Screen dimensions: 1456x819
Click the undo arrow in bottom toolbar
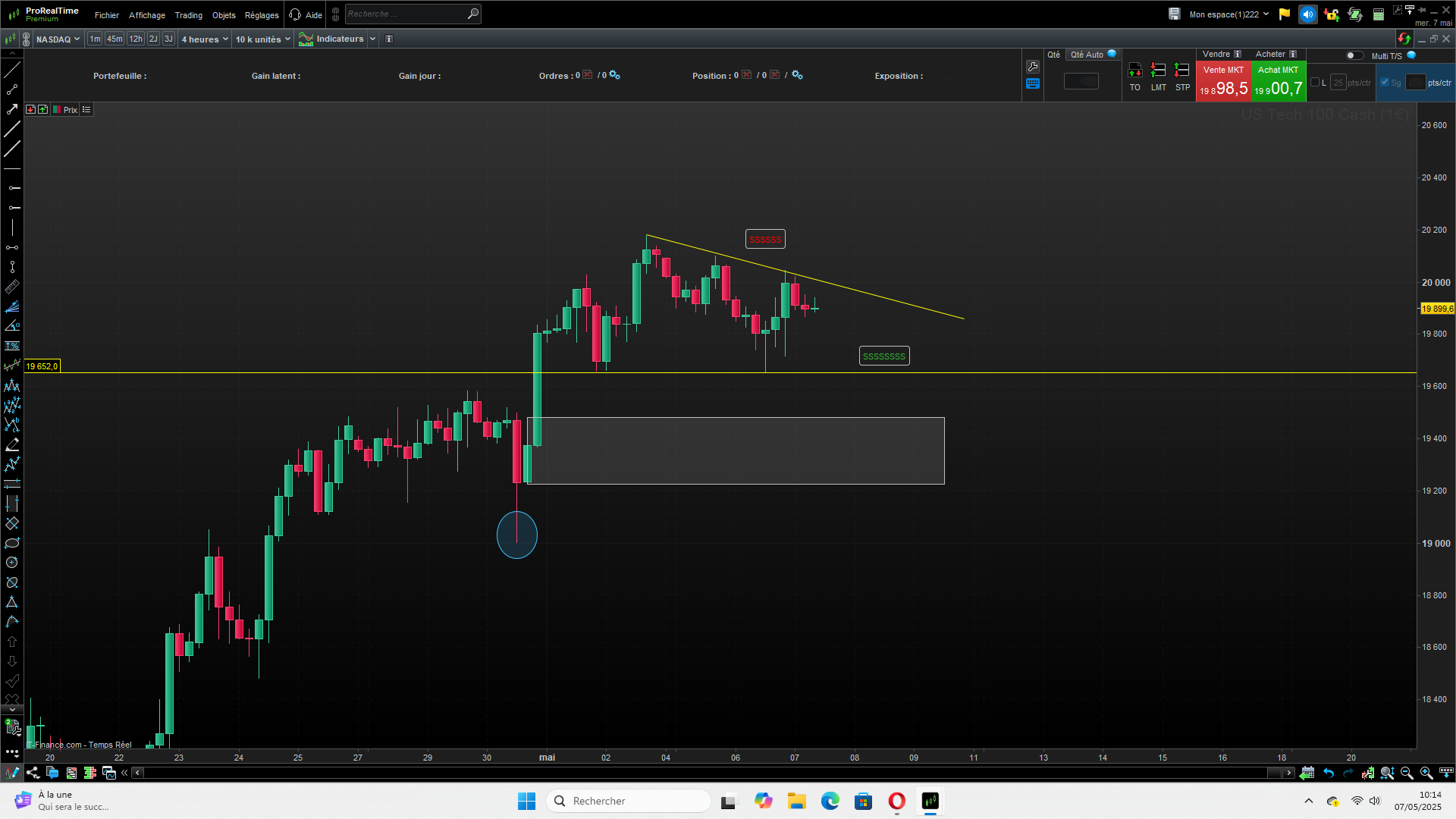[x=1329, y=773]
